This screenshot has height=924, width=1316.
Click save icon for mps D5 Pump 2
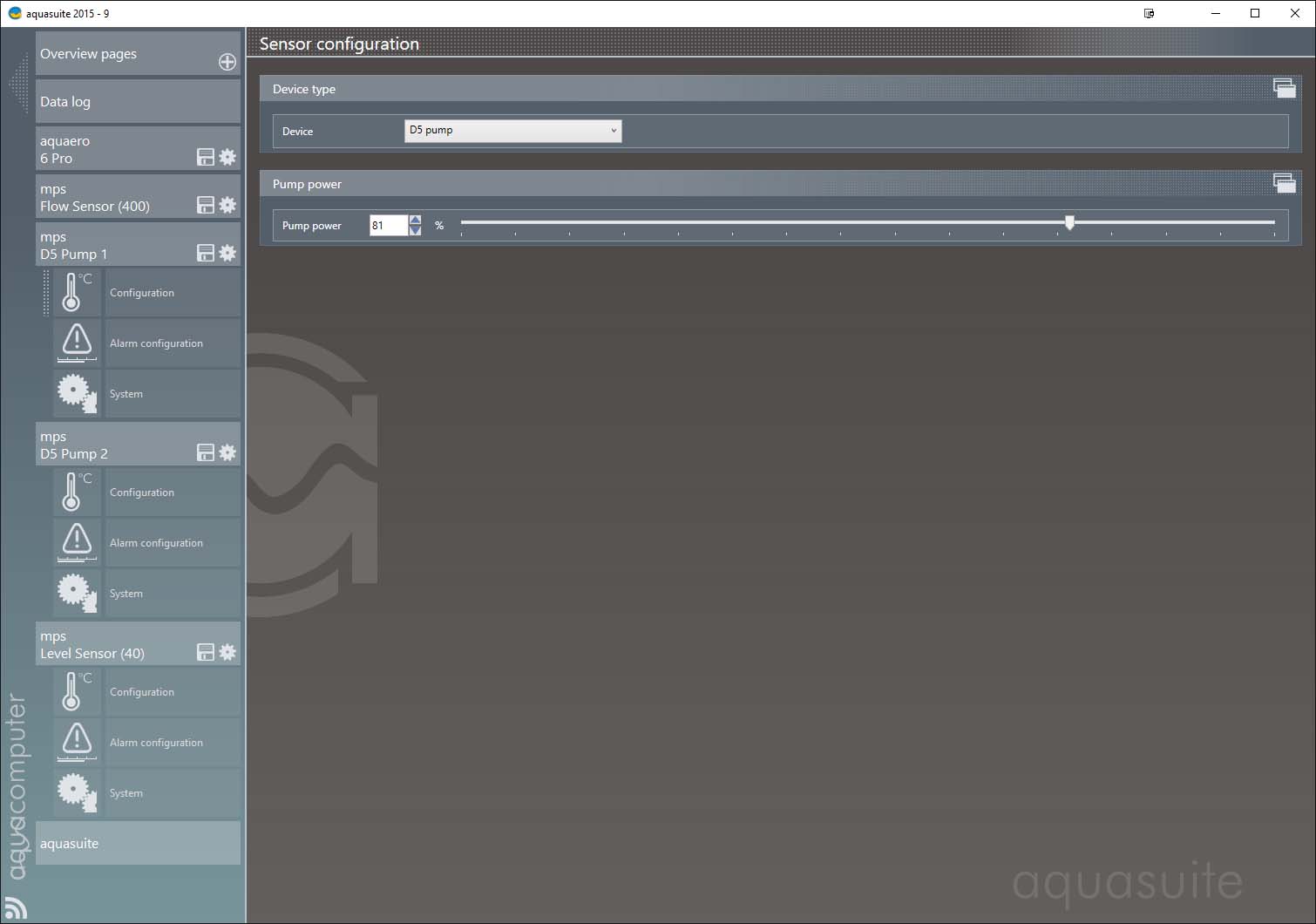pos(206,452)
